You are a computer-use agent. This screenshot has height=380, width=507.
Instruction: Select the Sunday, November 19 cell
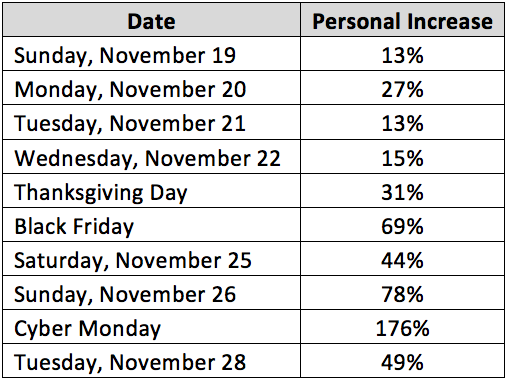point(151,54)
